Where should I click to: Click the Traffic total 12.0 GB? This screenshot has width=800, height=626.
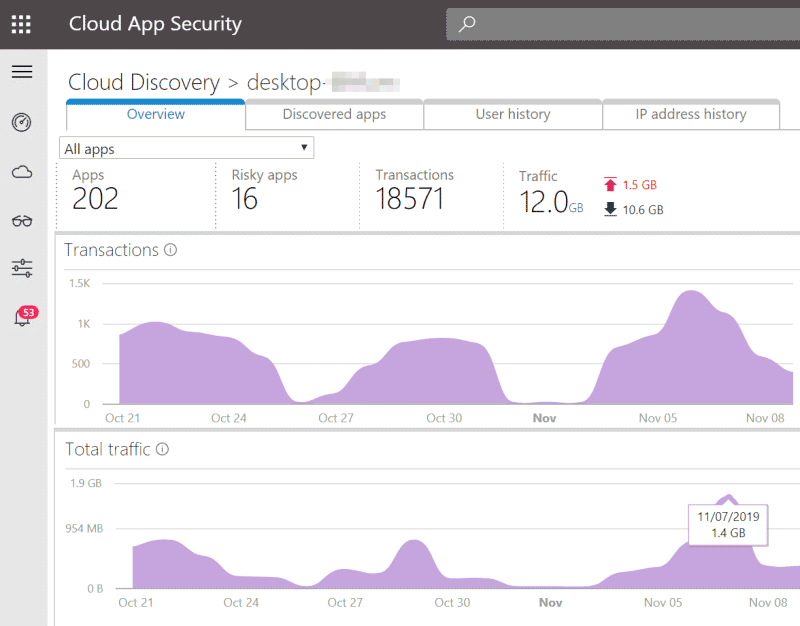pyautogui.click(x=551, y=202)
